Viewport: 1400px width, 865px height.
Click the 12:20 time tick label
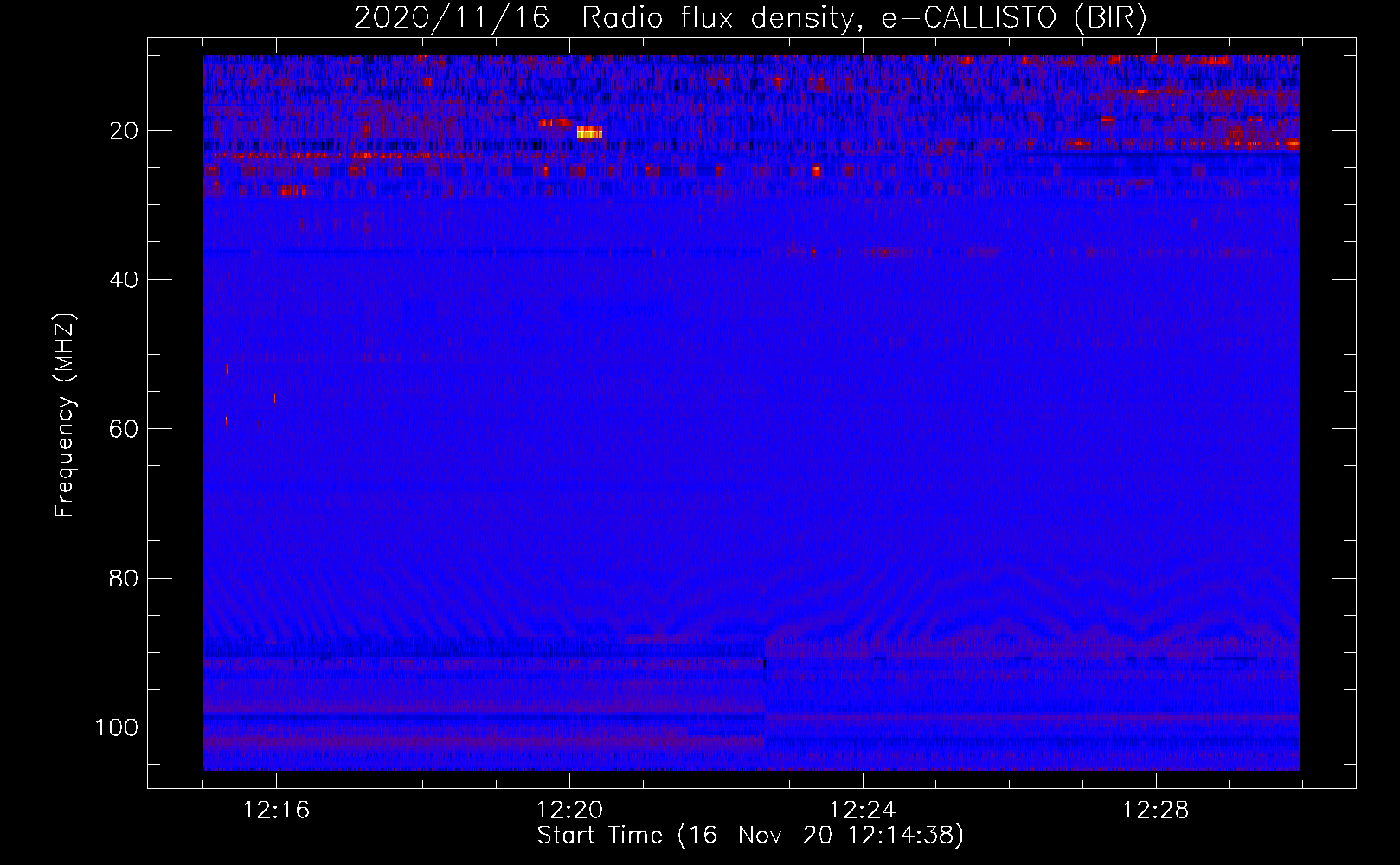(569, 810)
